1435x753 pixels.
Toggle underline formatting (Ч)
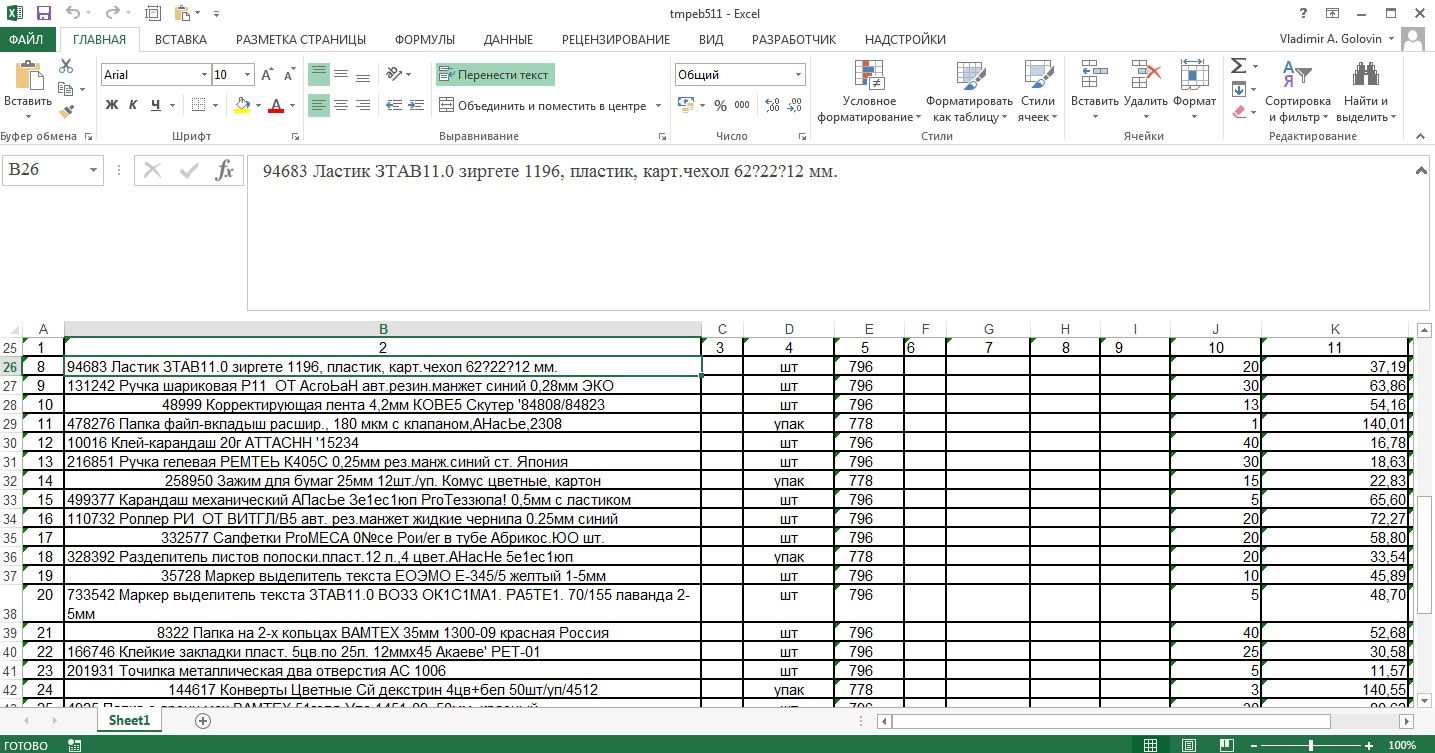(156, 105)
